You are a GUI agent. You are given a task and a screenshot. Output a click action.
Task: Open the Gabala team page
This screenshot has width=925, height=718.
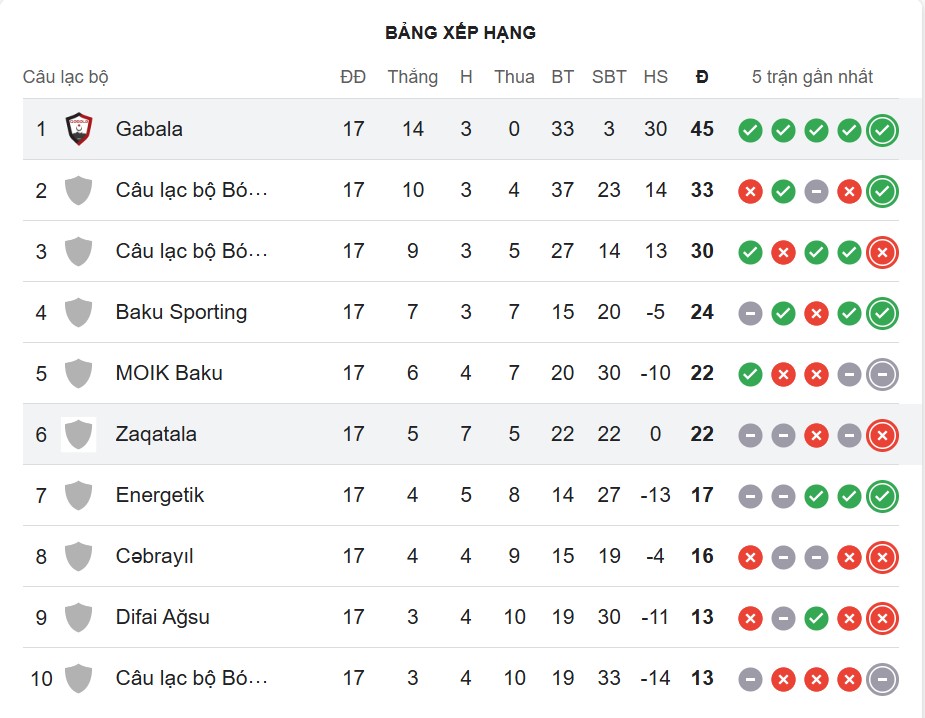tap(149, 129)
